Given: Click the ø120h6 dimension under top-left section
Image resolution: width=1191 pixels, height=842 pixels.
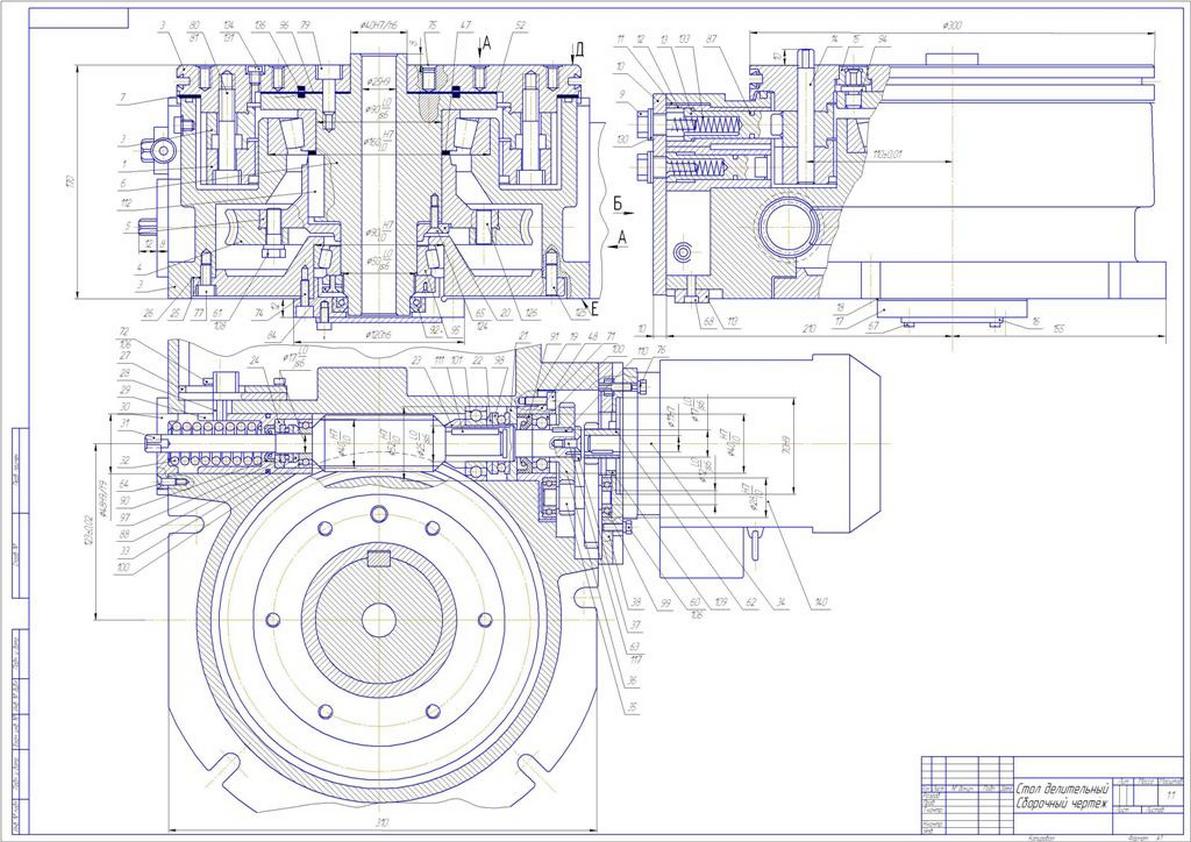Looking at the screenshot, I should [x=377, y=334].
